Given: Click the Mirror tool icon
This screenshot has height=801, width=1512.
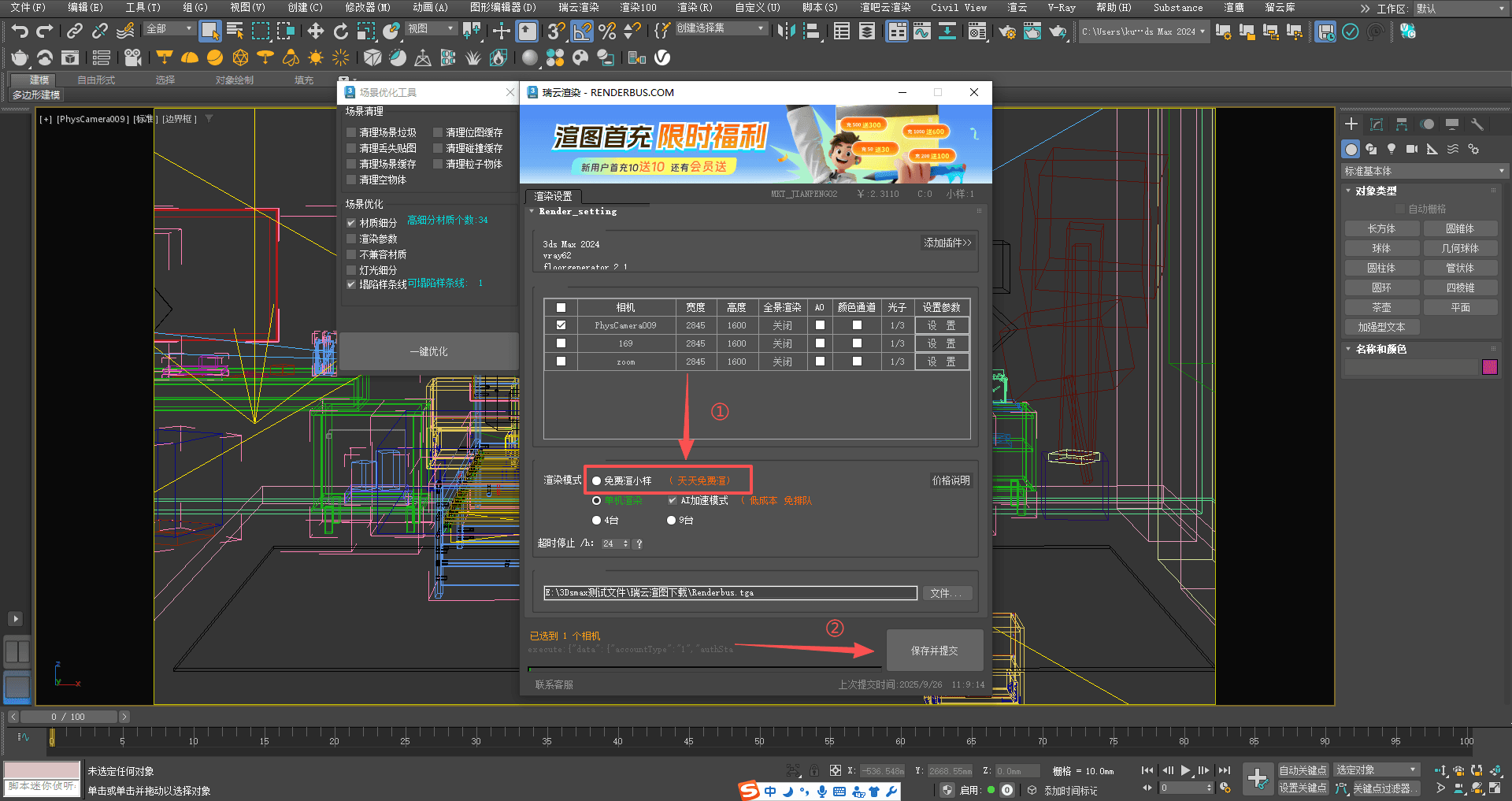Looking at the screenshot, I should (785, 32).
